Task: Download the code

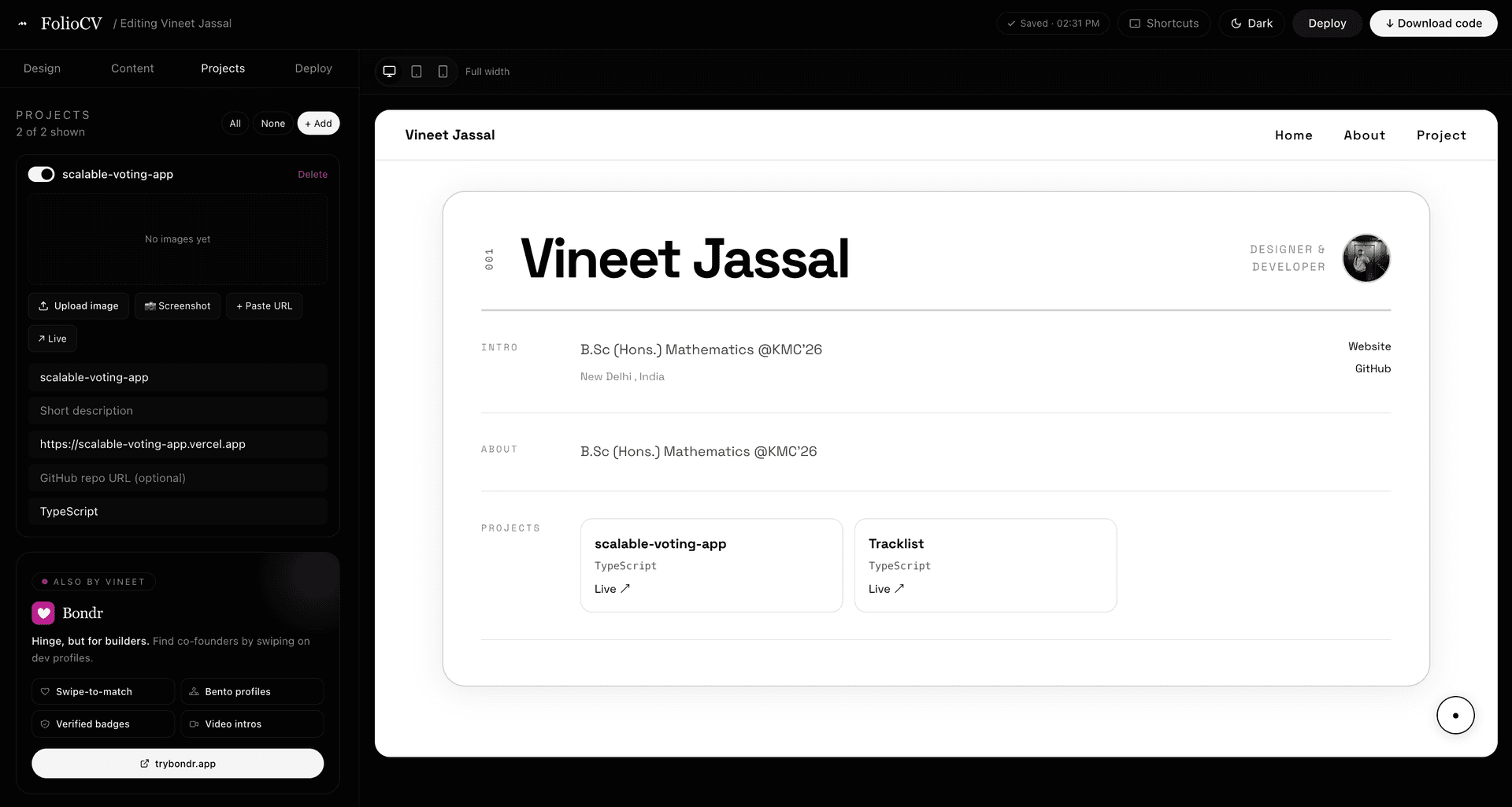Action: click(1433, 24)
